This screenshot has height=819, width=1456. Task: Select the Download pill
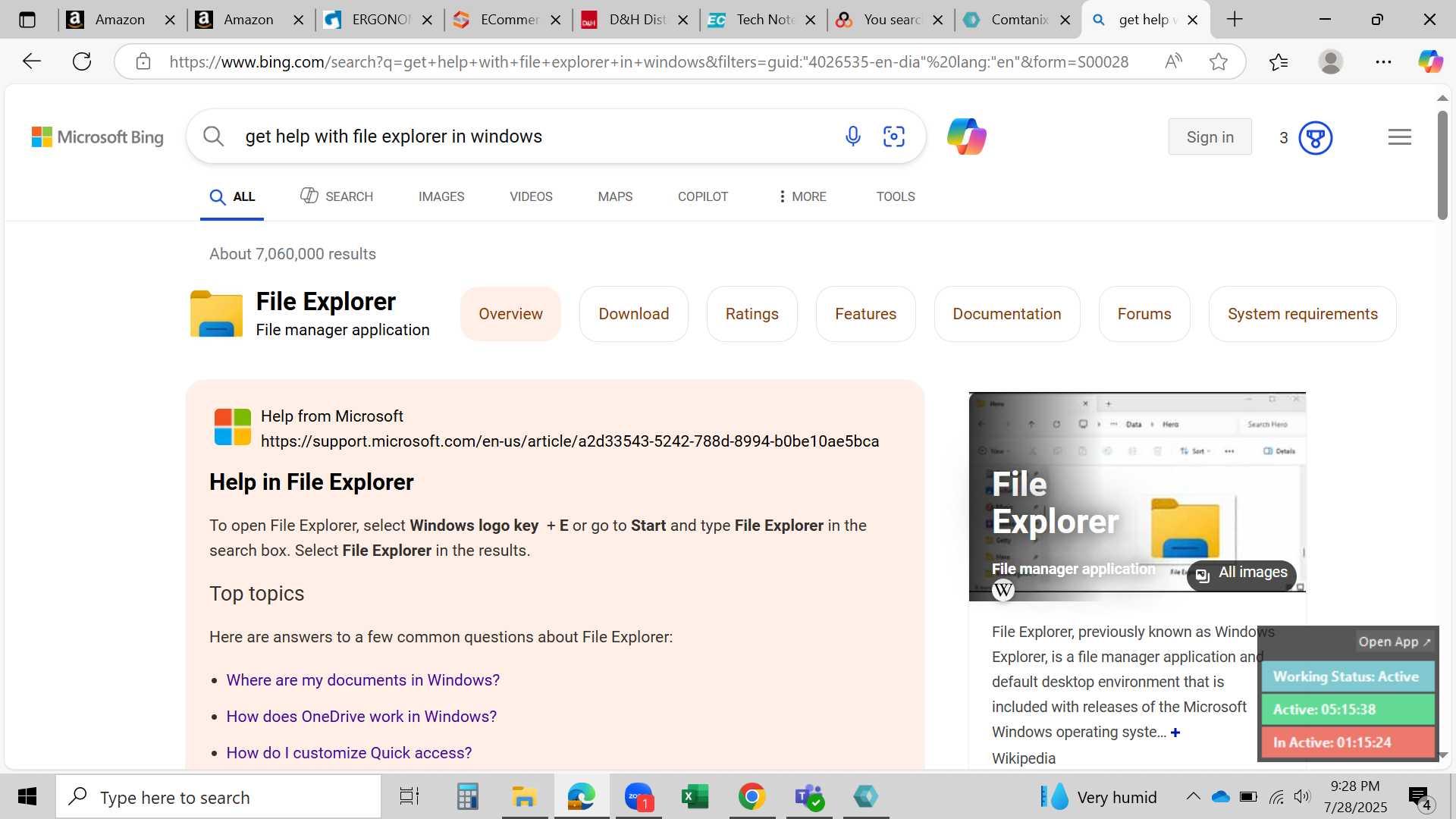[x=634, y=314]
